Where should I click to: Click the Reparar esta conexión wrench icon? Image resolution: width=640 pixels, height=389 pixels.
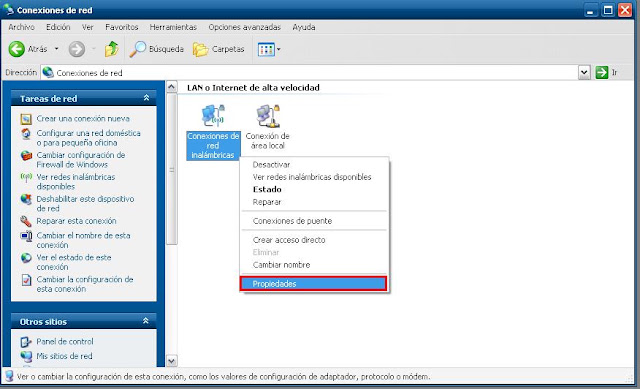[26, 221]
